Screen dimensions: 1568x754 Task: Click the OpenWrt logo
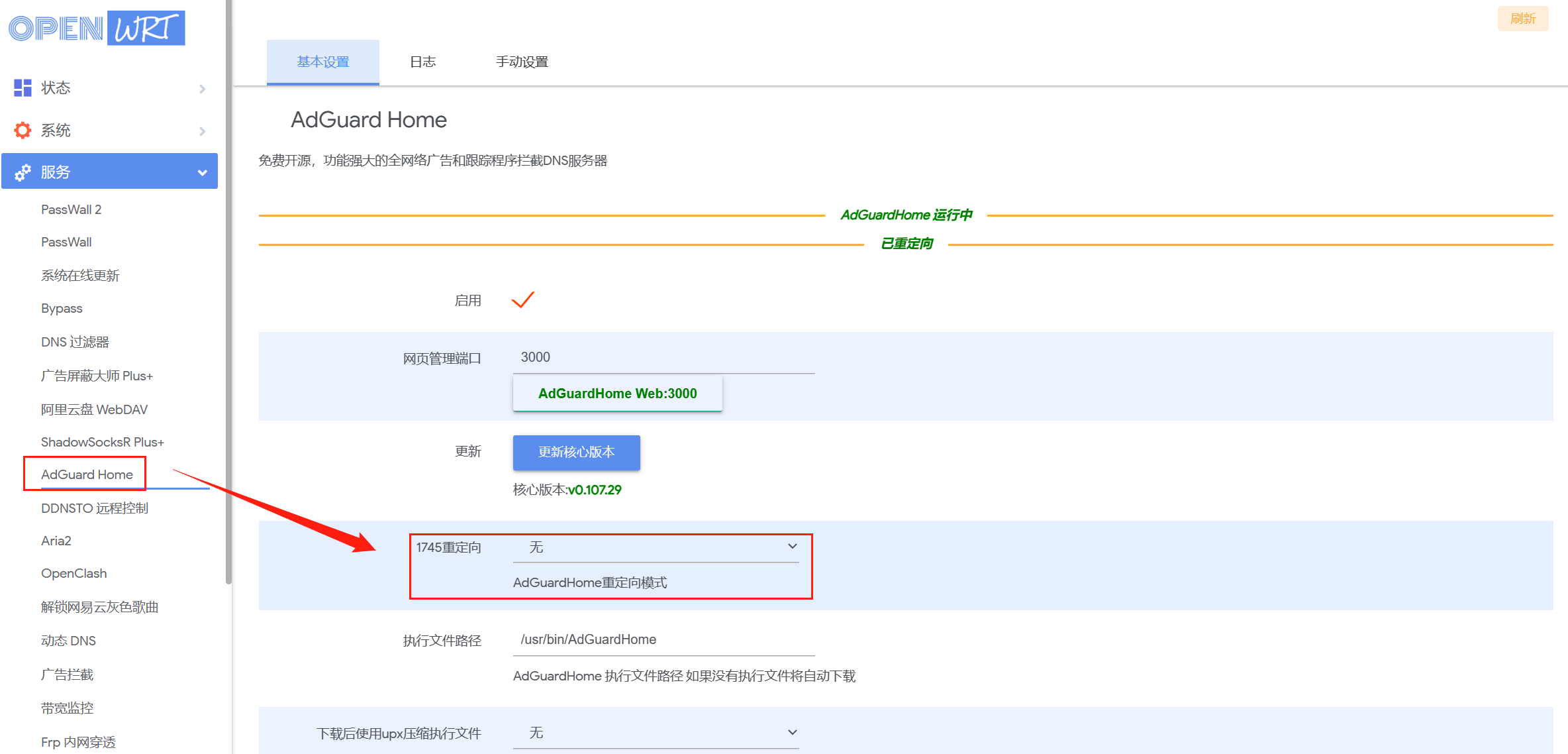[97, 28]
